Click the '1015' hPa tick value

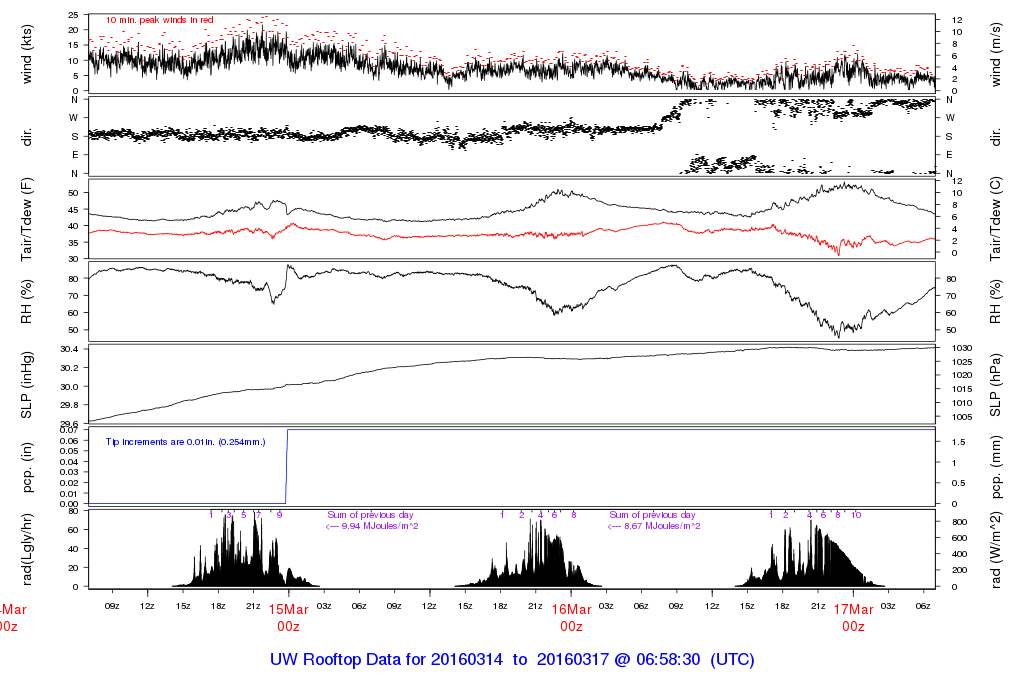pos(963,389)
